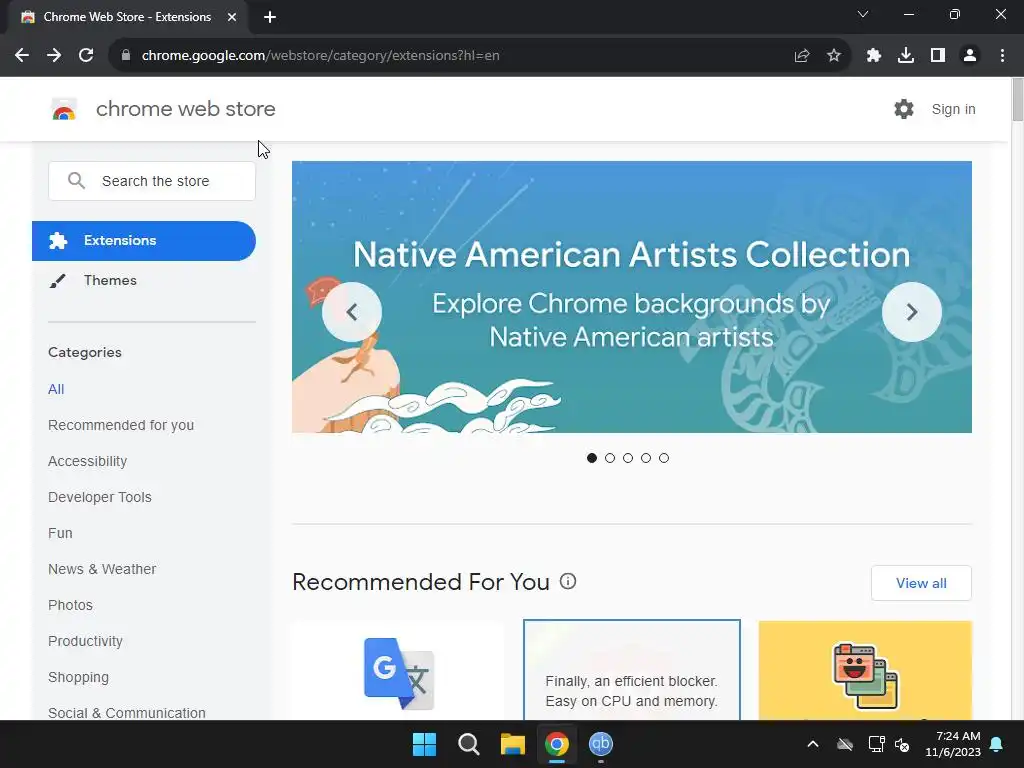Focus the Search the store field
This screenshot has height=768, width=1024.
(152, 181)
